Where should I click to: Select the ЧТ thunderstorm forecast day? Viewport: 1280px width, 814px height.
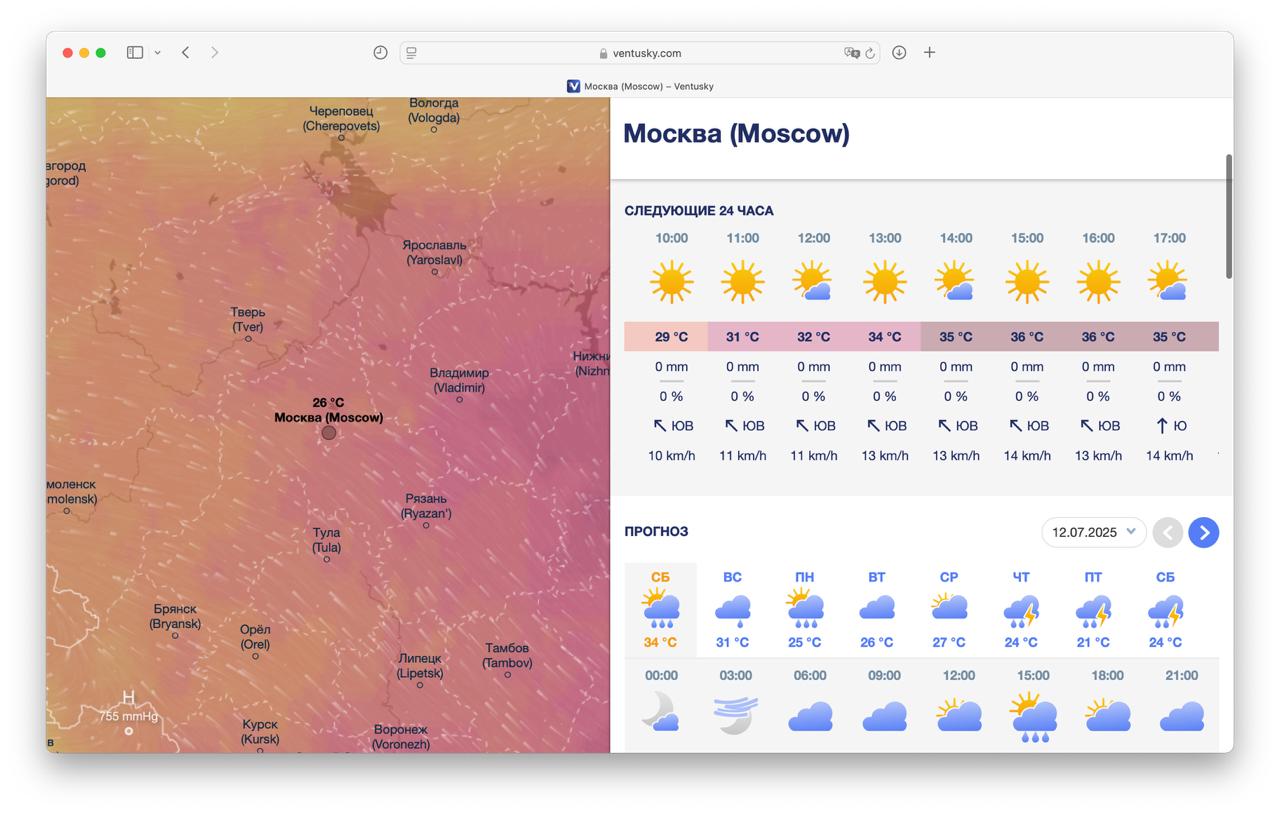1021,609
